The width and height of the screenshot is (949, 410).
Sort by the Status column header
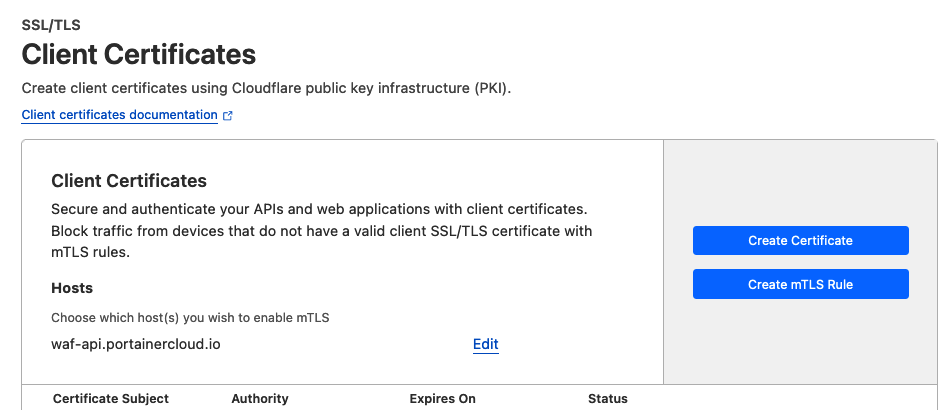click(x=608, y=398)
